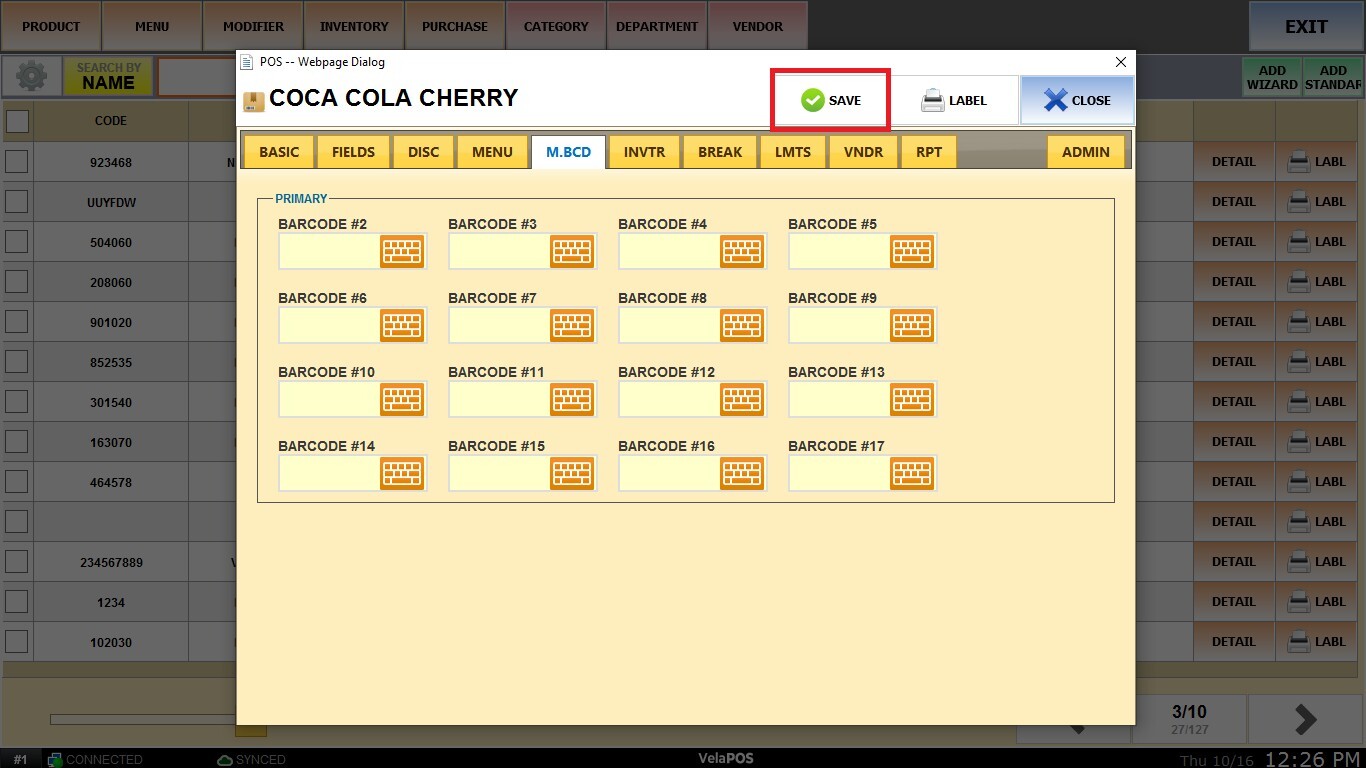Open PRODUCT section in top navigation
This screenshot has width=1366, height=768.
coord(51,26)
